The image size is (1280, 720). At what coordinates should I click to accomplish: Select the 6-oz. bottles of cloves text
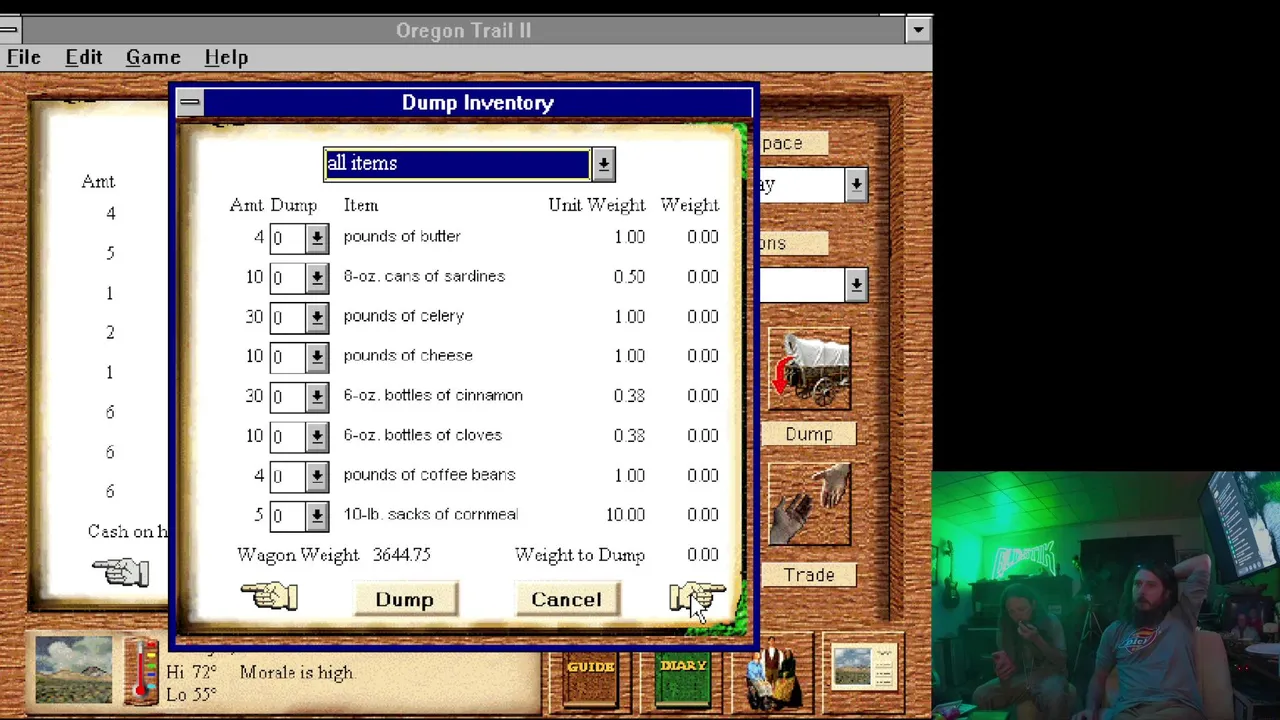tap(423, 435)
